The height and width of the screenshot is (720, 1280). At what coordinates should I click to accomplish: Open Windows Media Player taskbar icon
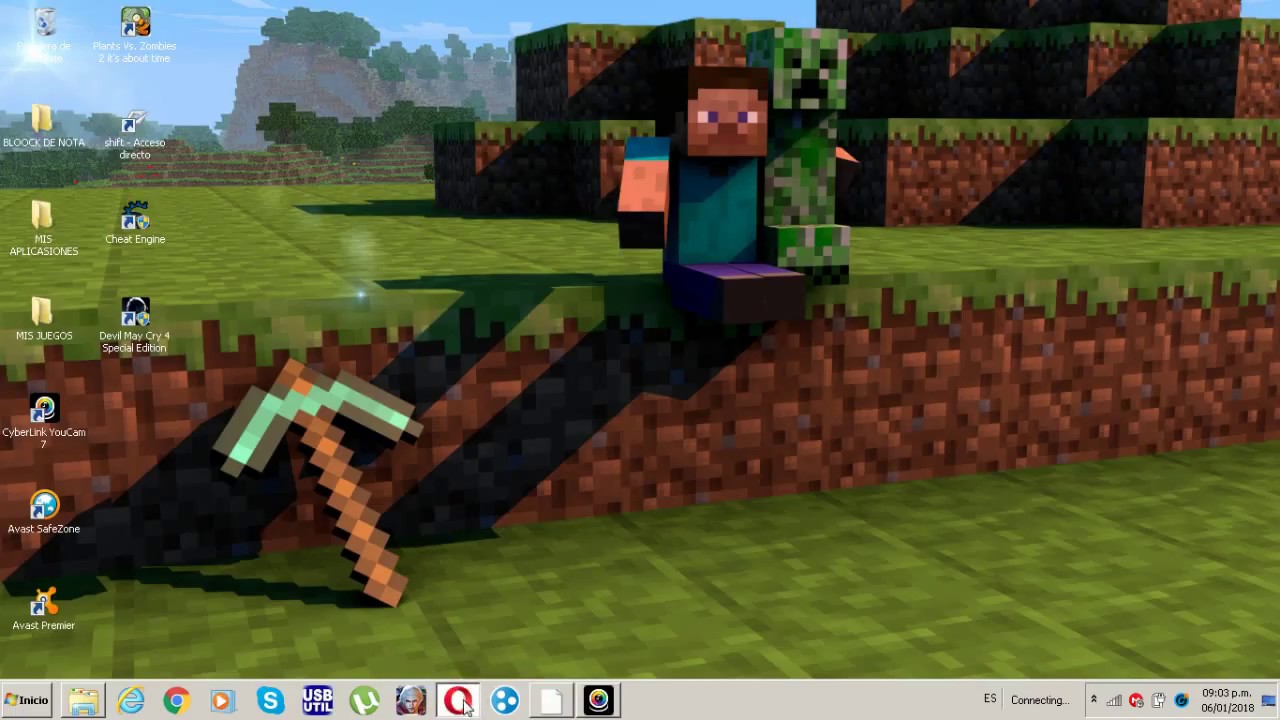click(x=222, y=701)
